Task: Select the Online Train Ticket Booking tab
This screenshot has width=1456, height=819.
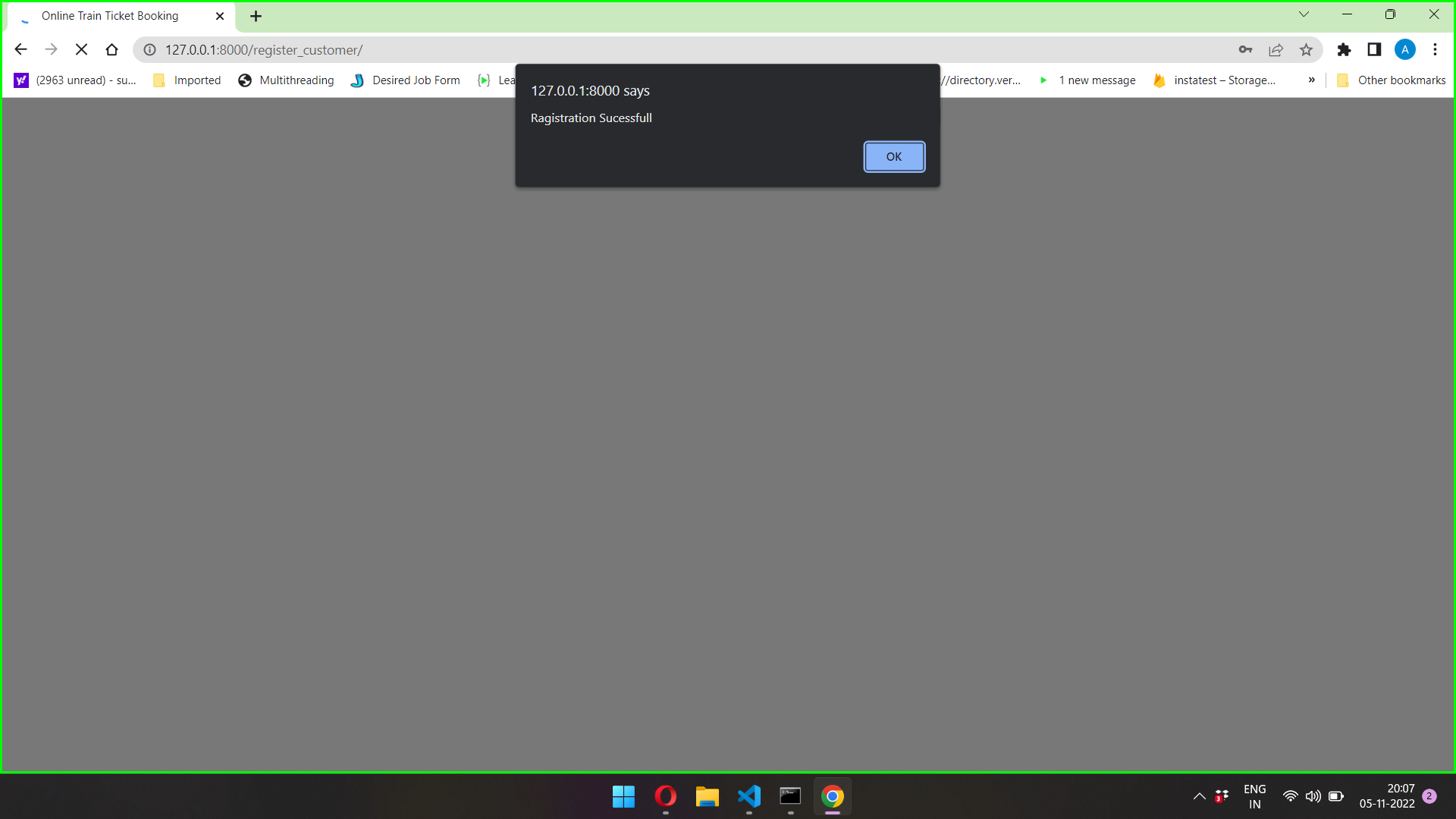Action: (x=110, y=15)
